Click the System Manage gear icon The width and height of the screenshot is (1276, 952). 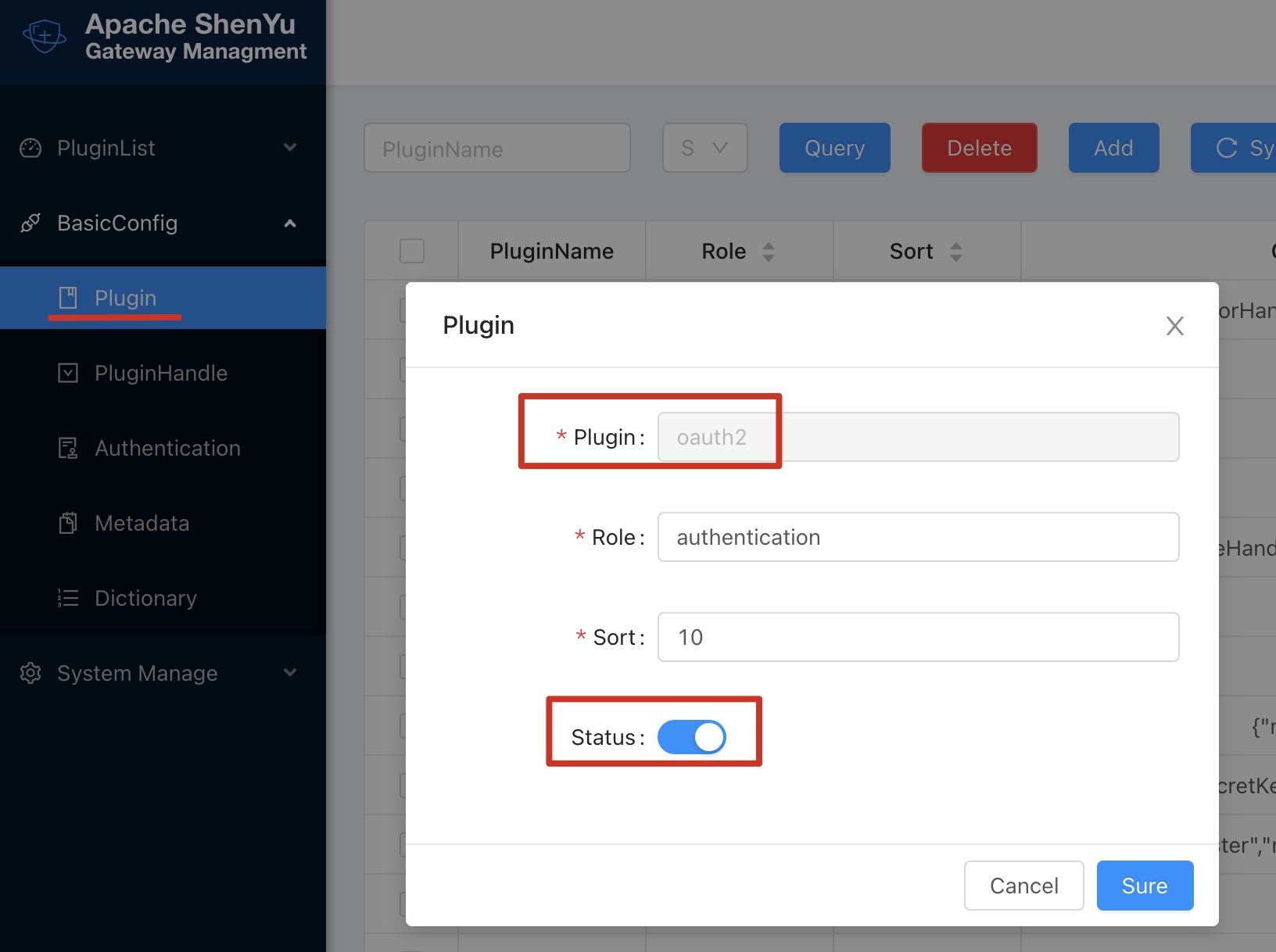pyautogui.click(x=30, y=673)
